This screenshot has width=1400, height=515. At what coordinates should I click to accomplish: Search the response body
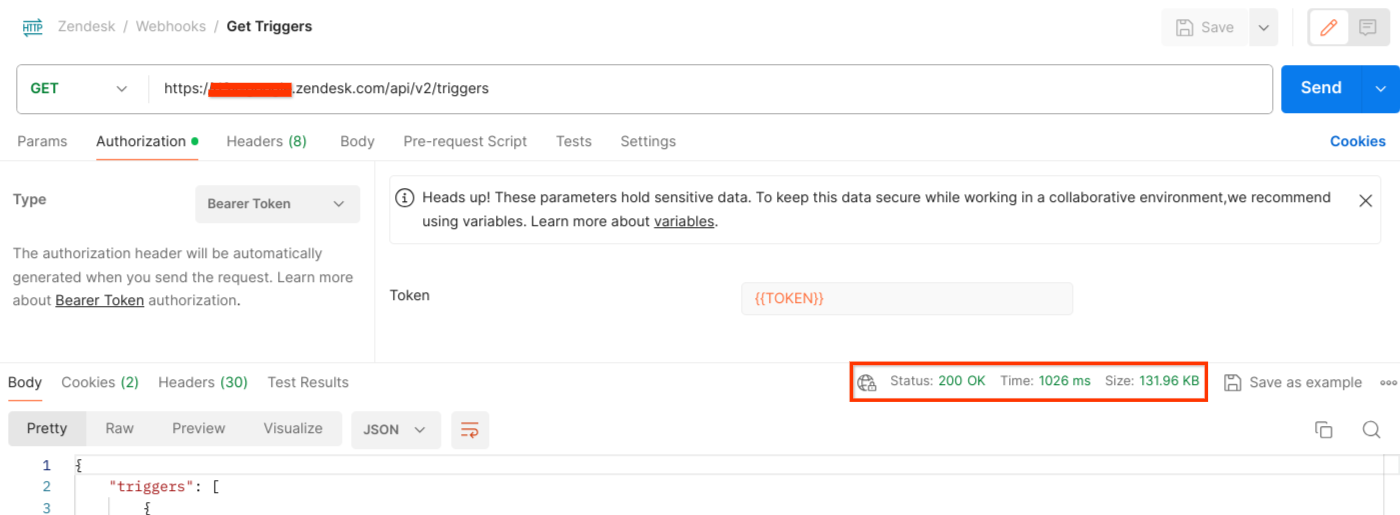click(x=1371, y=429)
